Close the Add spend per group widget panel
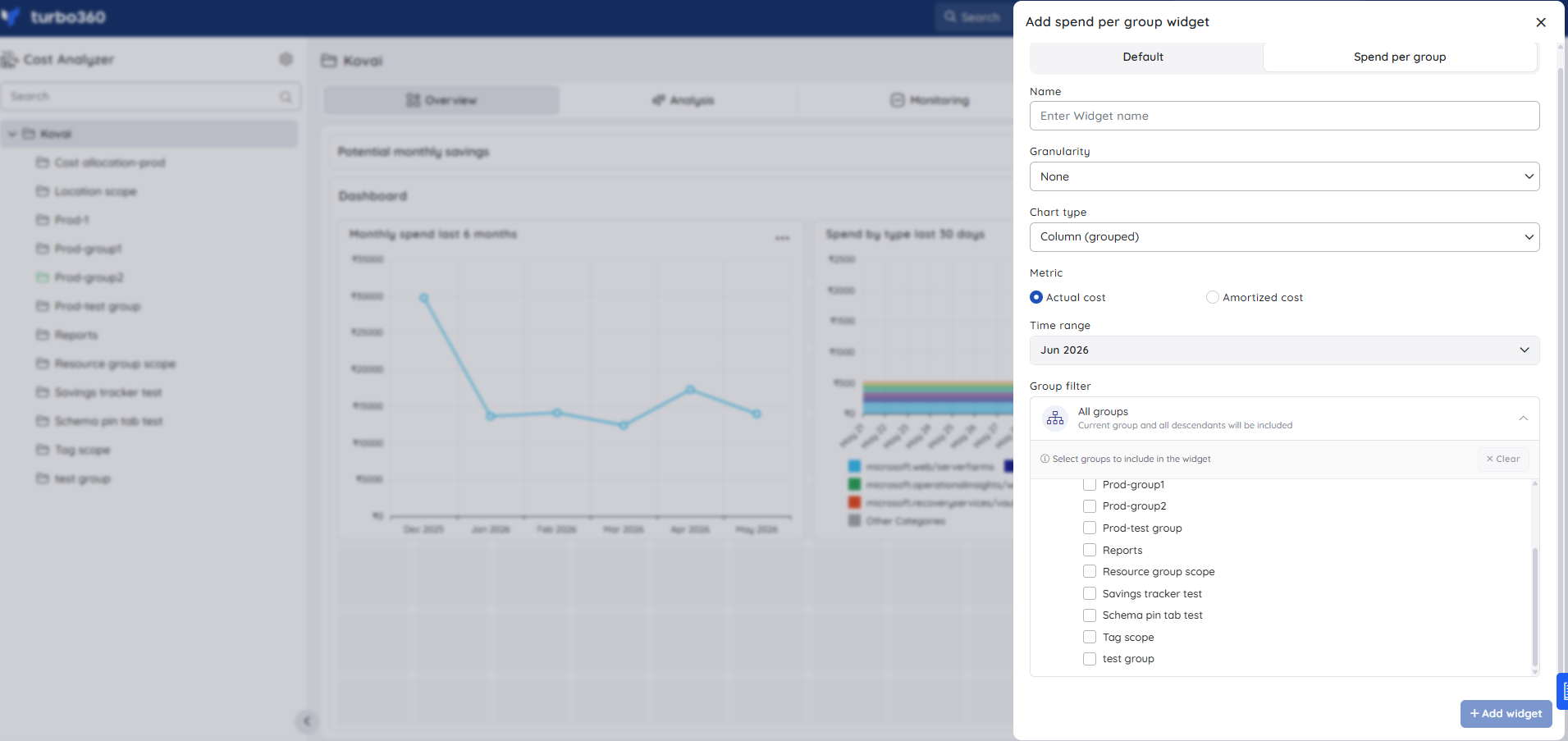 [x=1540, y=22]
